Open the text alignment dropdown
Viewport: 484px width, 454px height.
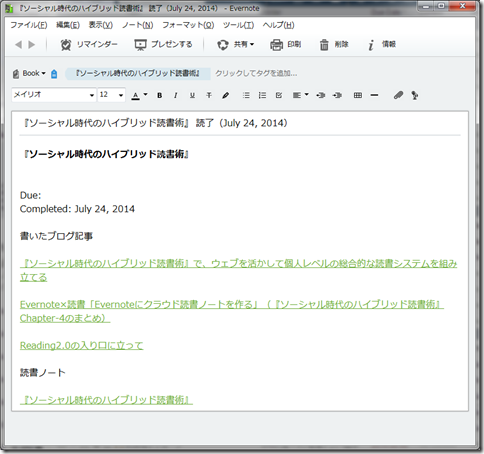pyautogui.click(x=300, y=96)
